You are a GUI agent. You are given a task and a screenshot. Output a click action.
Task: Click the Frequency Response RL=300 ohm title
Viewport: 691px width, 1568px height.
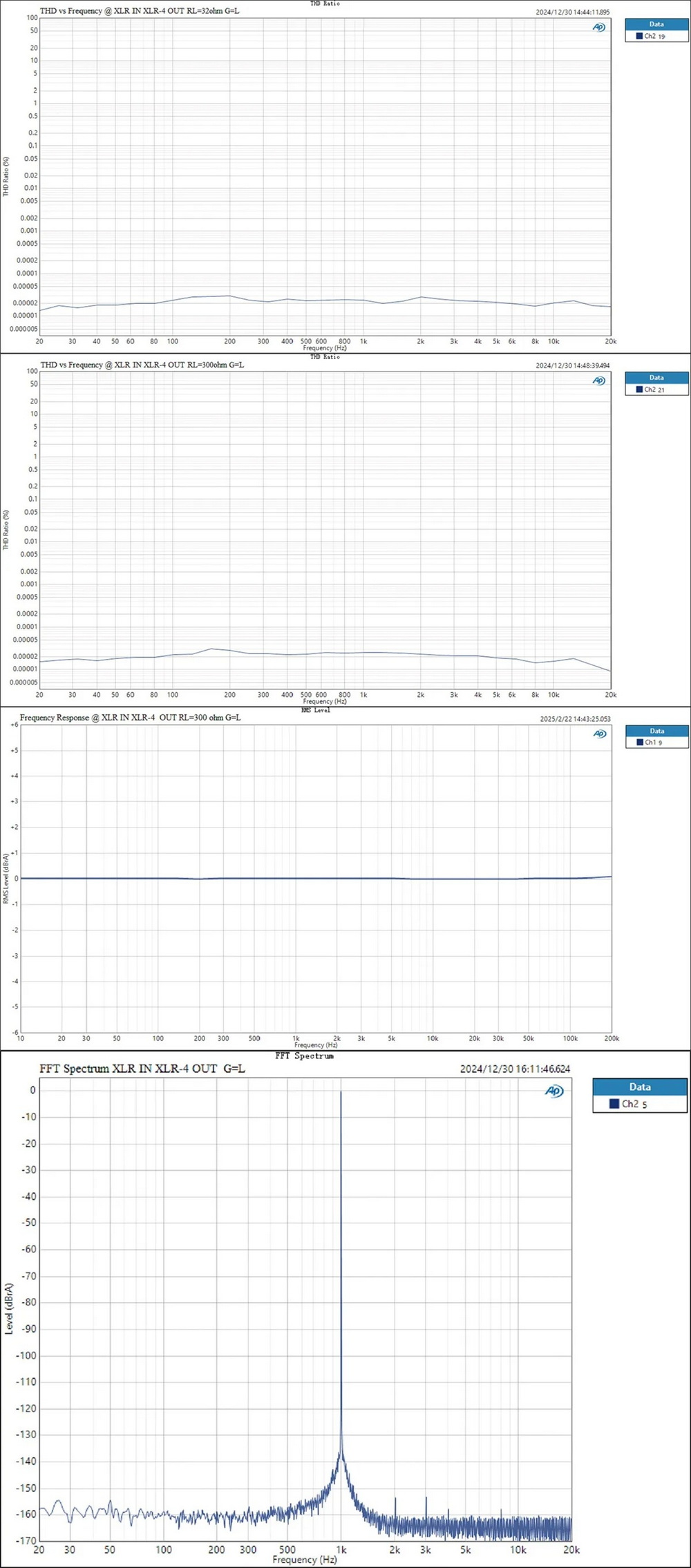[x=130, y=718]
